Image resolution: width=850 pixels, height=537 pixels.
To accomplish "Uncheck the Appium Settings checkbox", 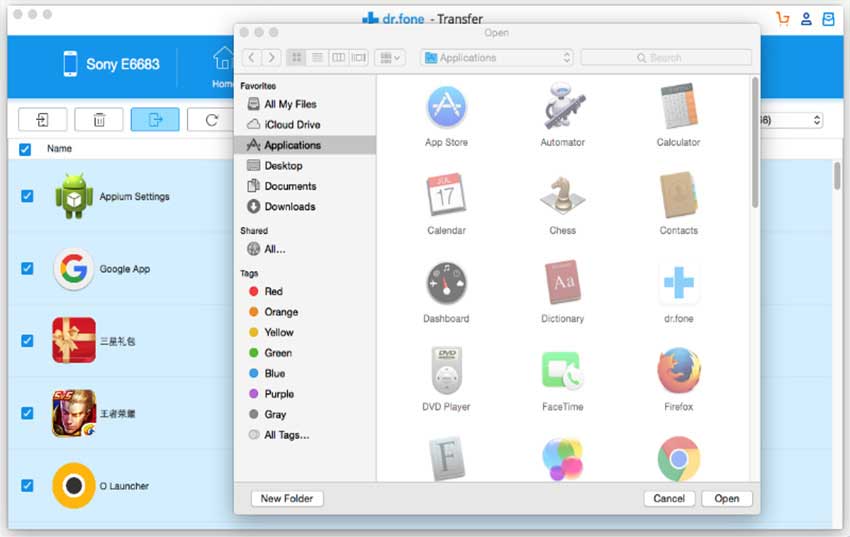I will 27,196.
